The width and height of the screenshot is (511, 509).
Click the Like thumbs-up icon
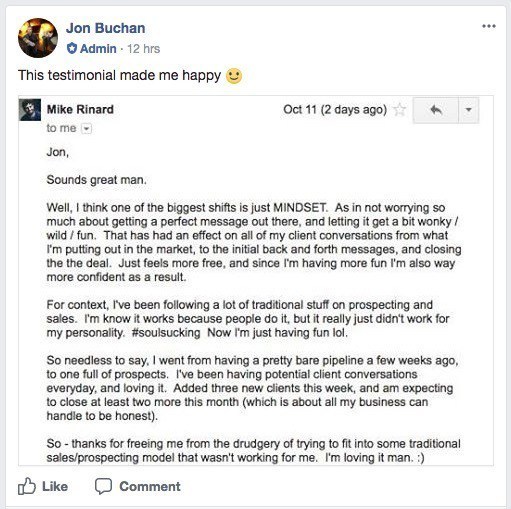click(27, 486)
